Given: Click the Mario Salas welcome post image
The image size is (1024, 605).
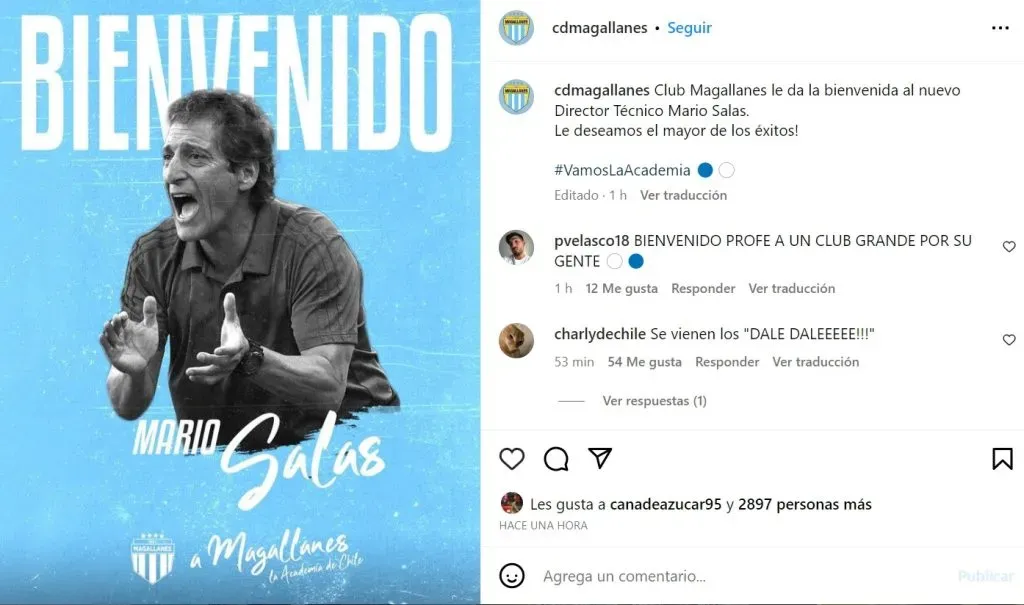Looking at the screenshot, I should pos(240,302).
